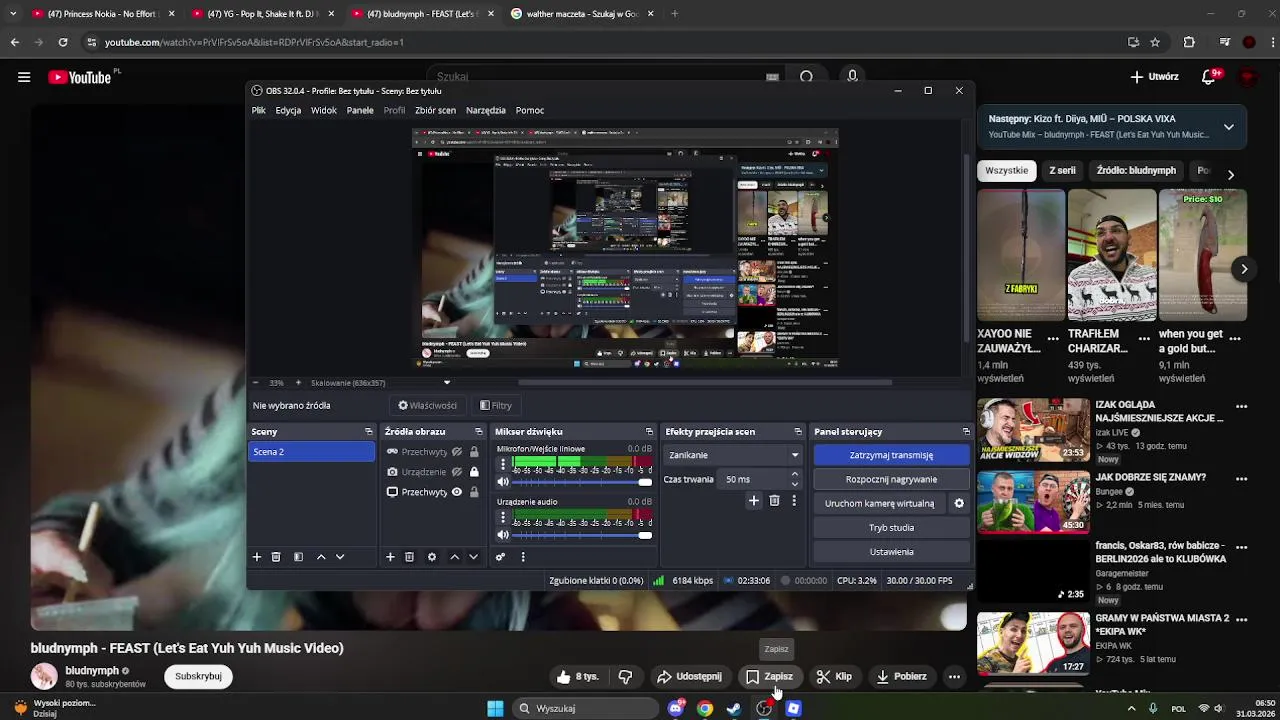Add a new scene in Sceny panel
The height and width of the screenshot is (720, 1280).
click(x=256, y=557)
